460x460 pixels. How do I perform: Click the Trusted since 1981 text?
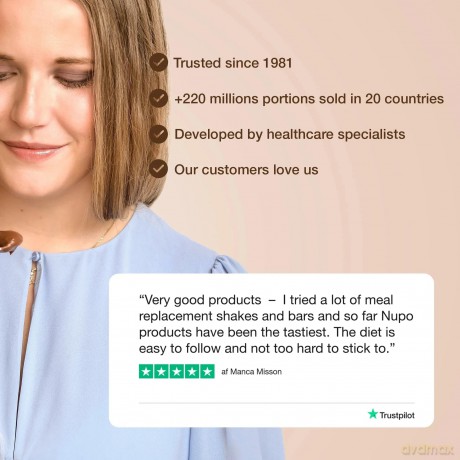point(233,63)
